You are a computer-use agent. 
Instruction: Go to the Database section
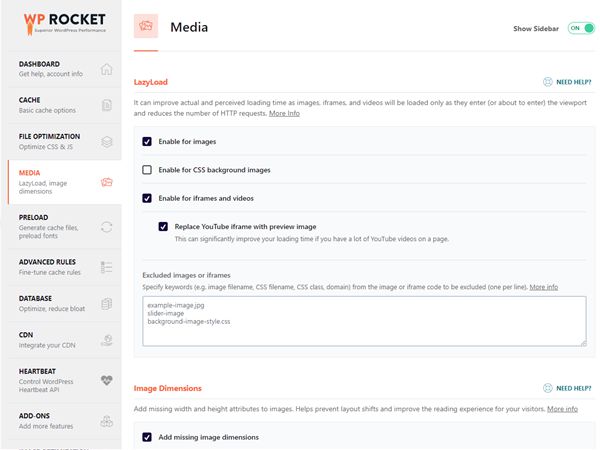64,304
